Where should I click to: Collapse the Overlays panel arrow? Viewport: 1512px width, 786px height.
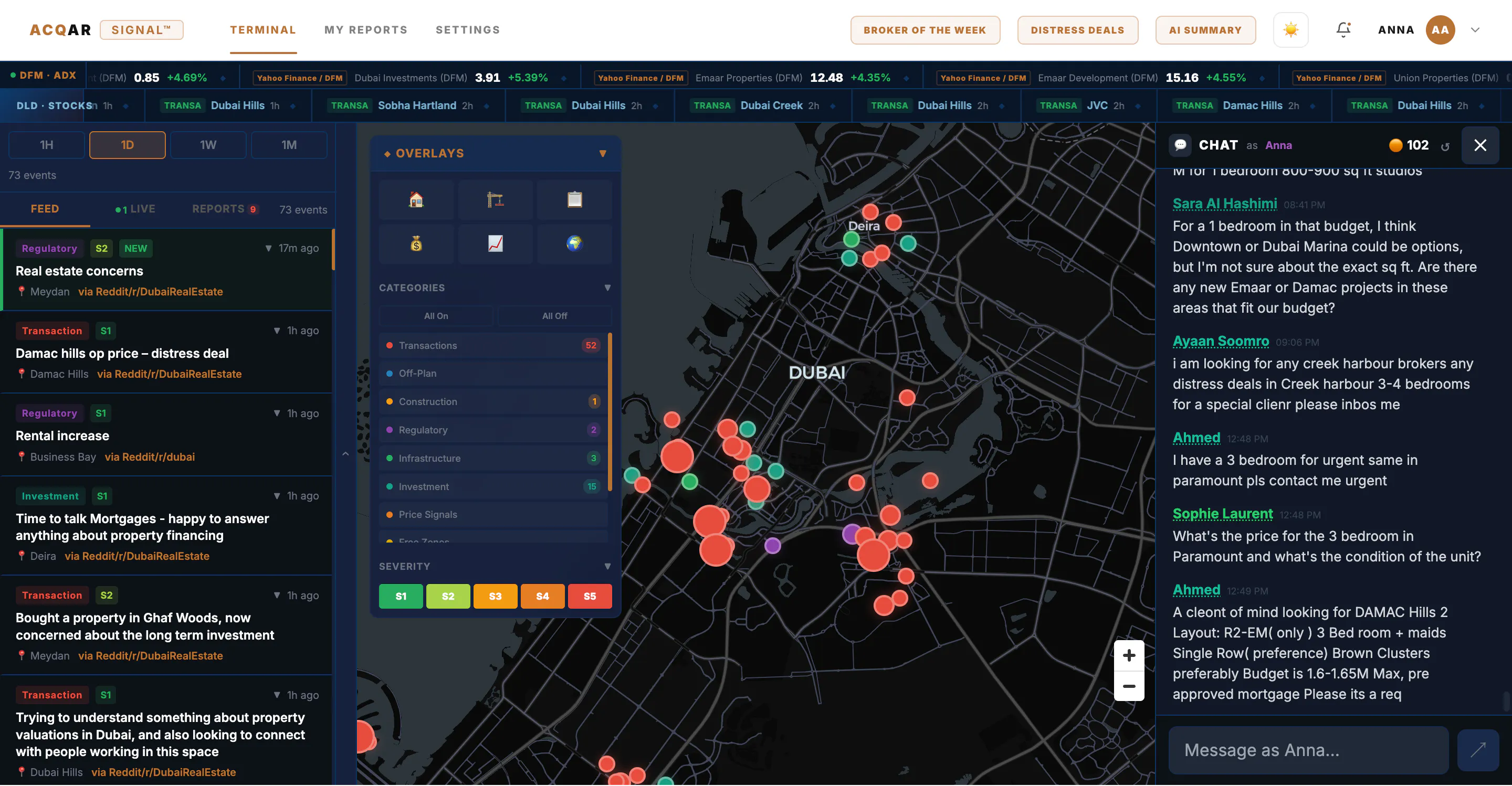[602, 154]
